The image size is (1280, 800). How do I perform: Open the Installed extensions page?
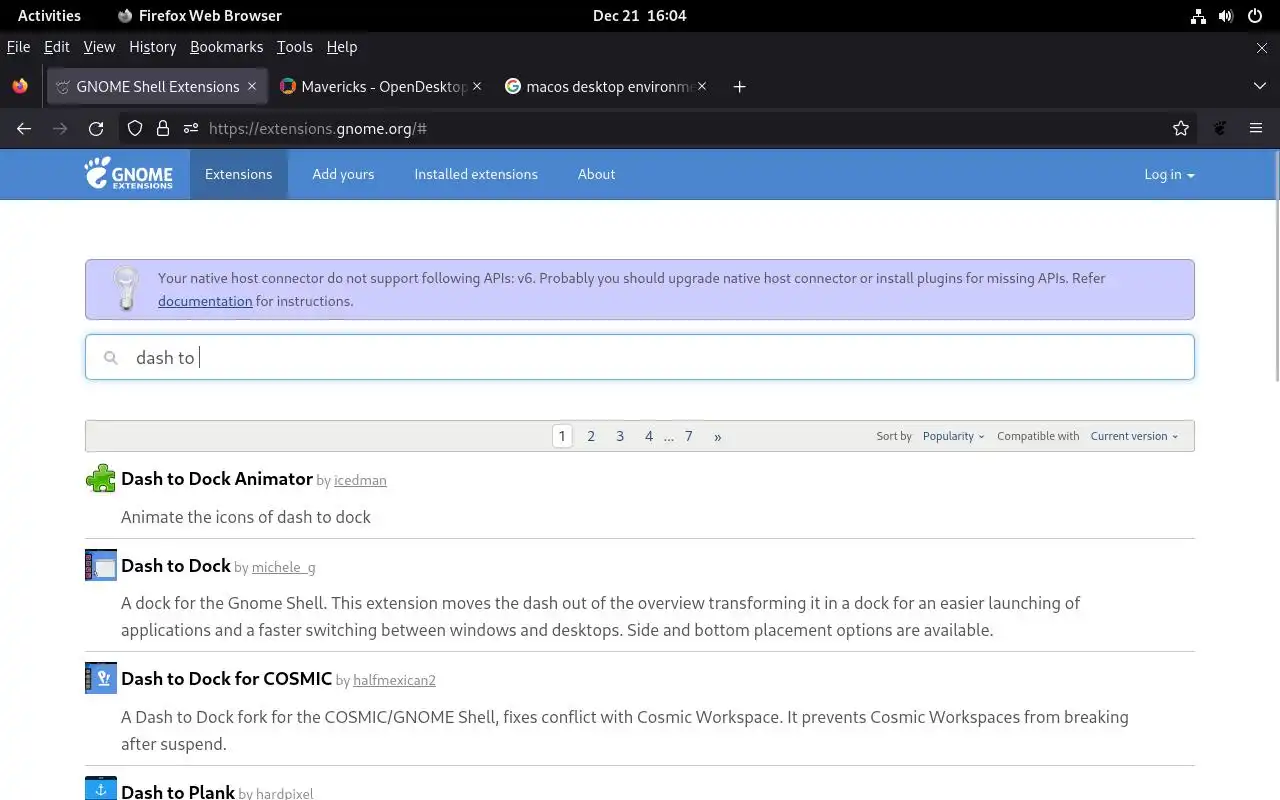point(476,174)
